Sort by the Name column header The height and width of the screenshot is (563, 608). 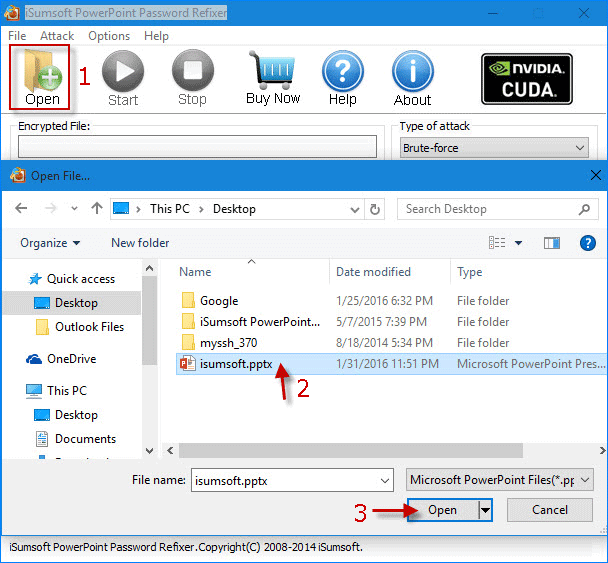[x=195, y=272]
